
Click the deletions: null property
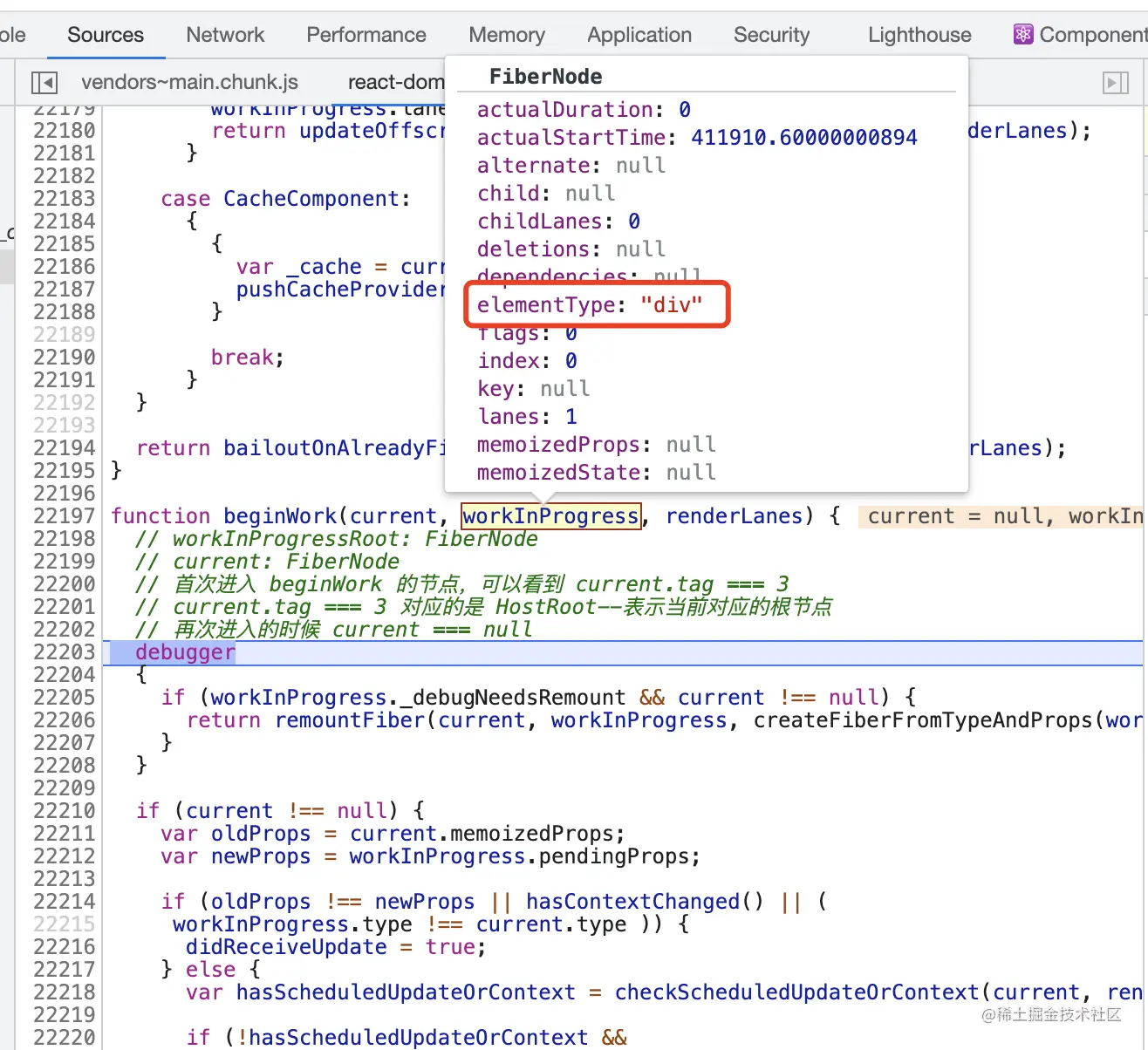571,249
